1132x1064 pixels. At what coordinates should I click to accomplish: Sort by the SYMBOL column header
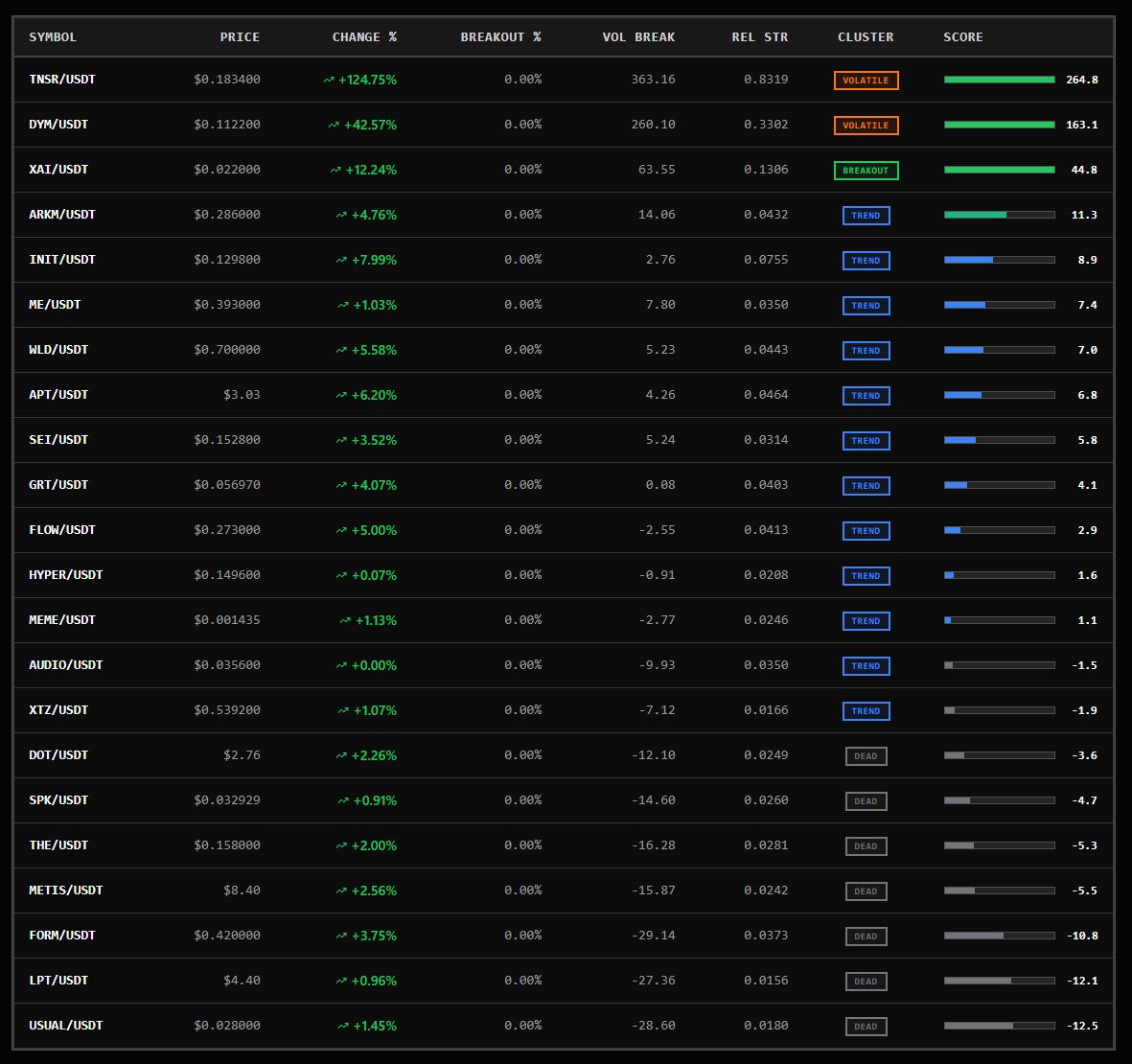[x=53, y=36]
